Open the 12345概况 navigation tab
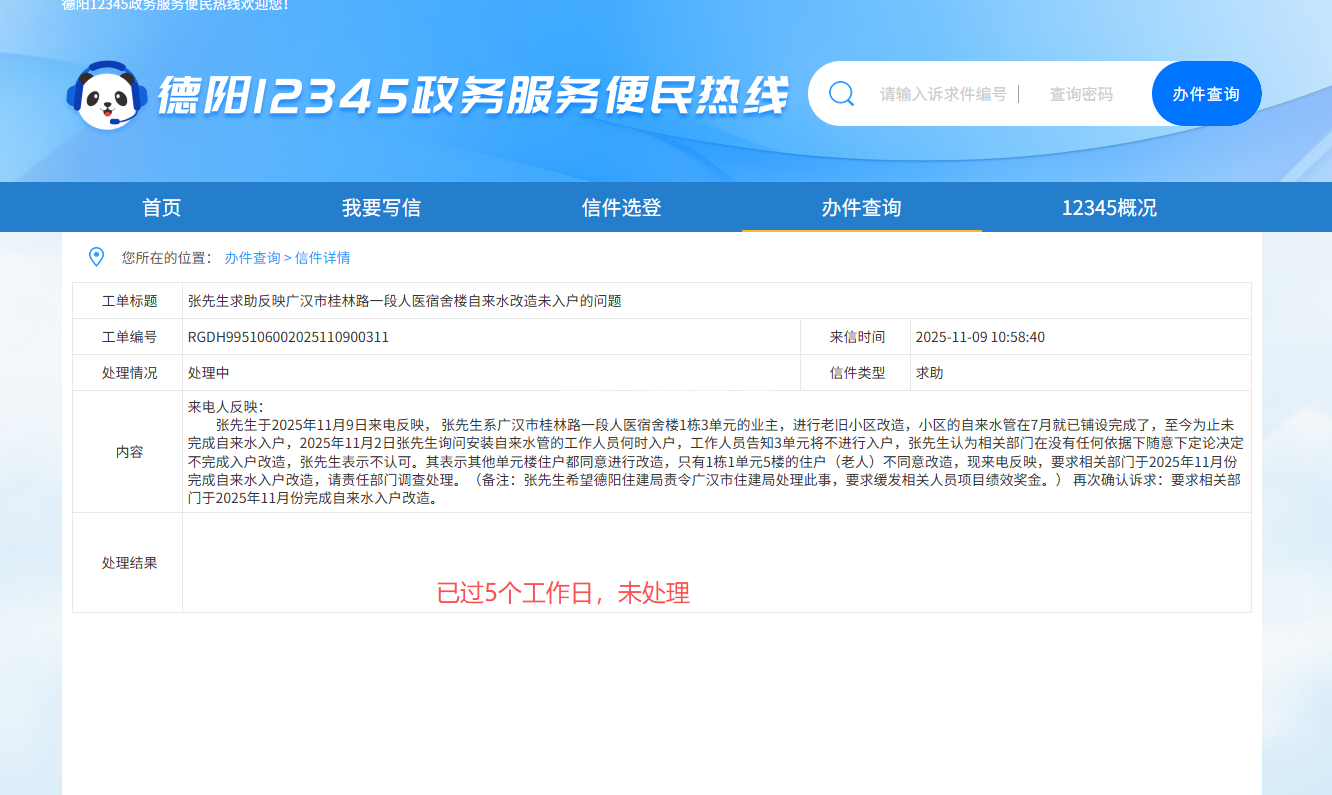The height and width of the screenshot is (795, 1332). coord(1109,208)
